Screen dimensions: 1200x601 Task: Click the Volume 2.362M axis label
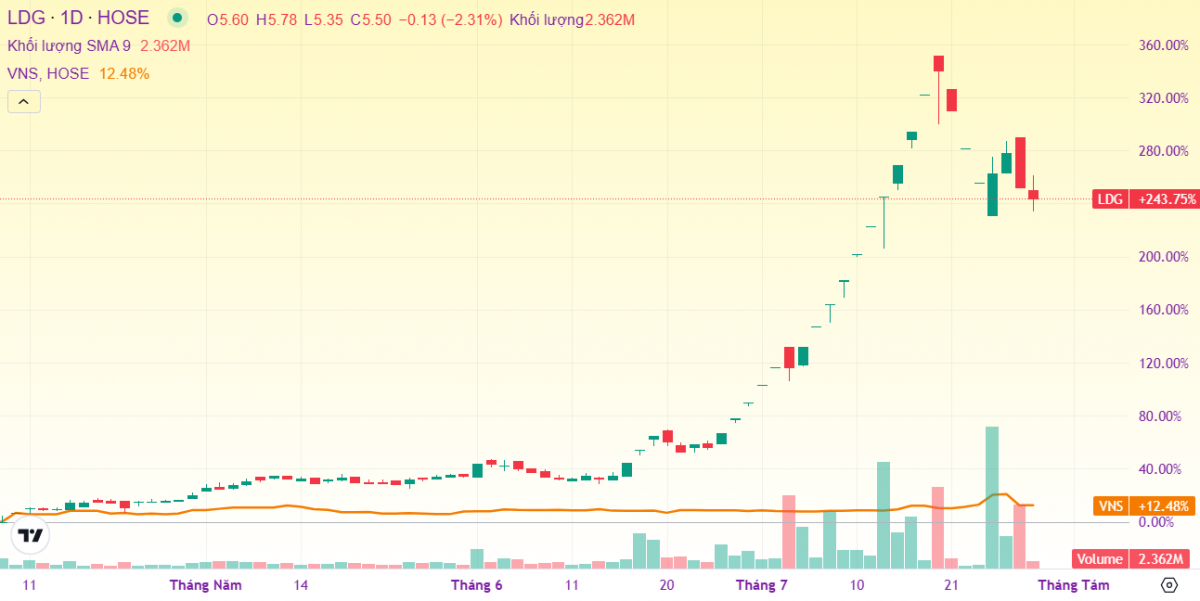[x=1135, y=560]
